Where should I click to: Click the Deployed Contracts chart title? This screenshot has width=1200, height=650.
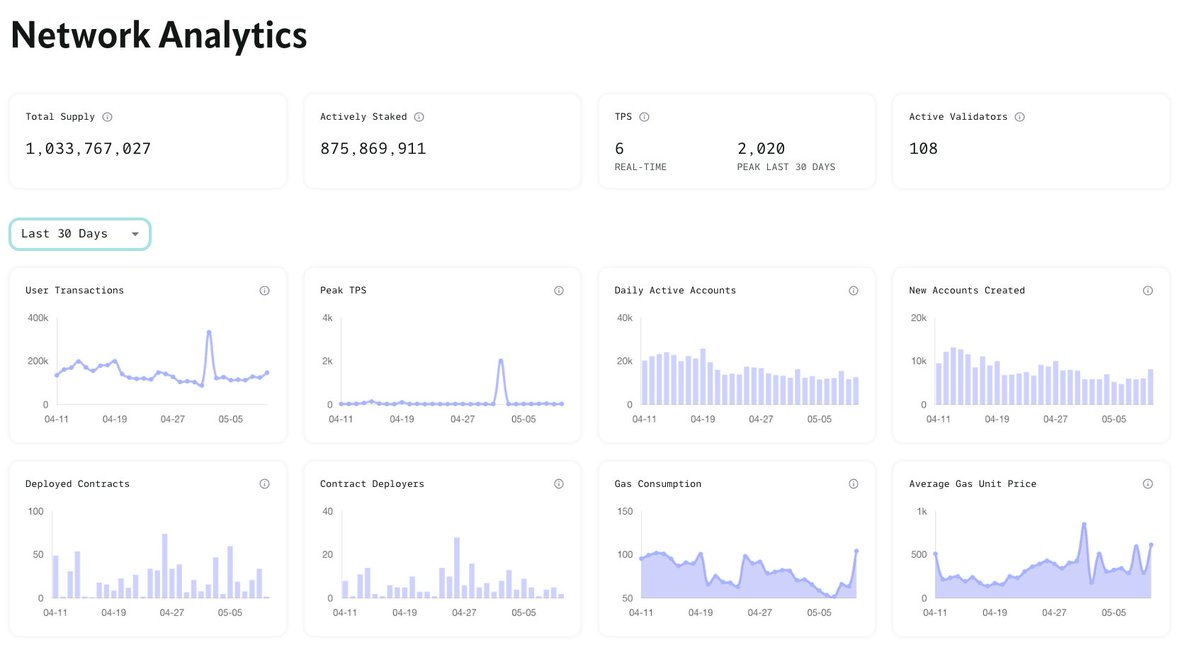coord(77,484)
